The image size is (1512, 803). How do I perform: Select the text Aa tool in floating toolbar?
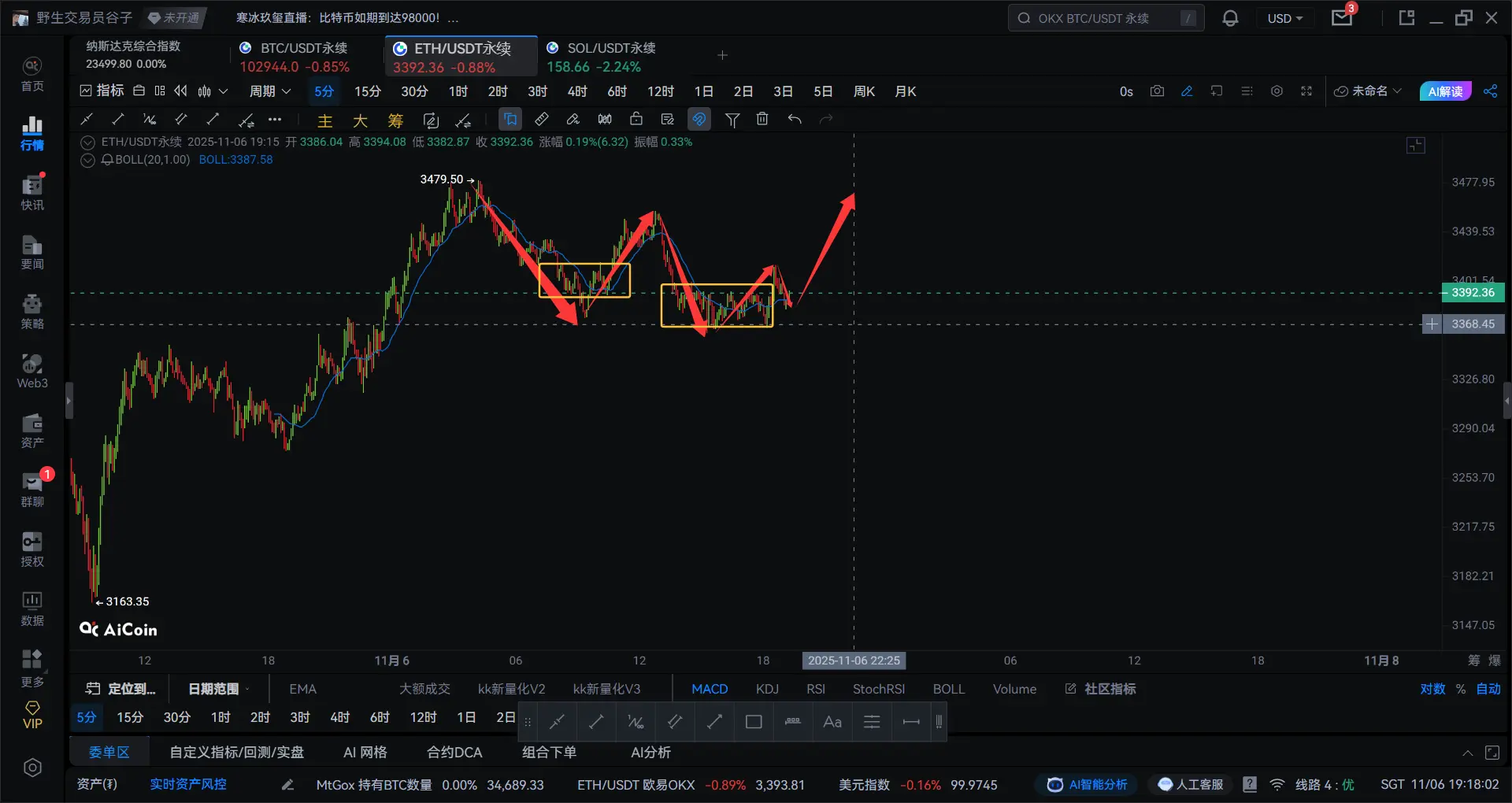coord(832,722)
